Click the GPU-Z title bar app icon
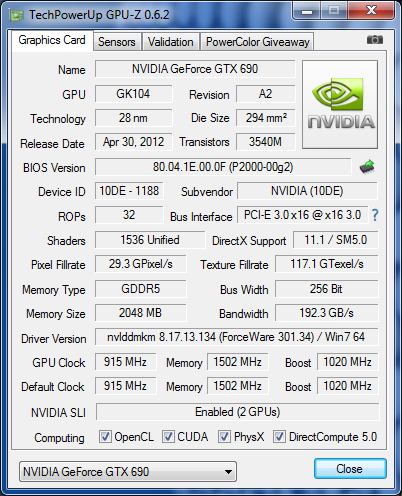 click(x=17, y=15)
